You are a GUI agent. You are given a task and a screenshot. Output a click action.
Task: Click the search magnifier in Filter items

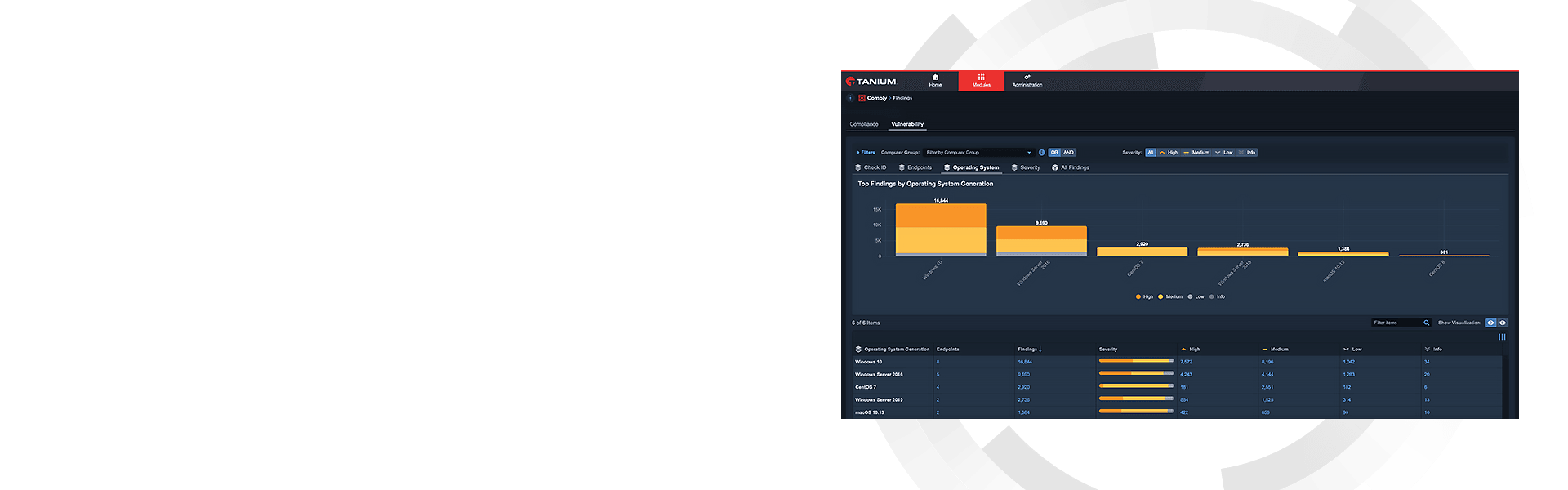click(1427, 323)
